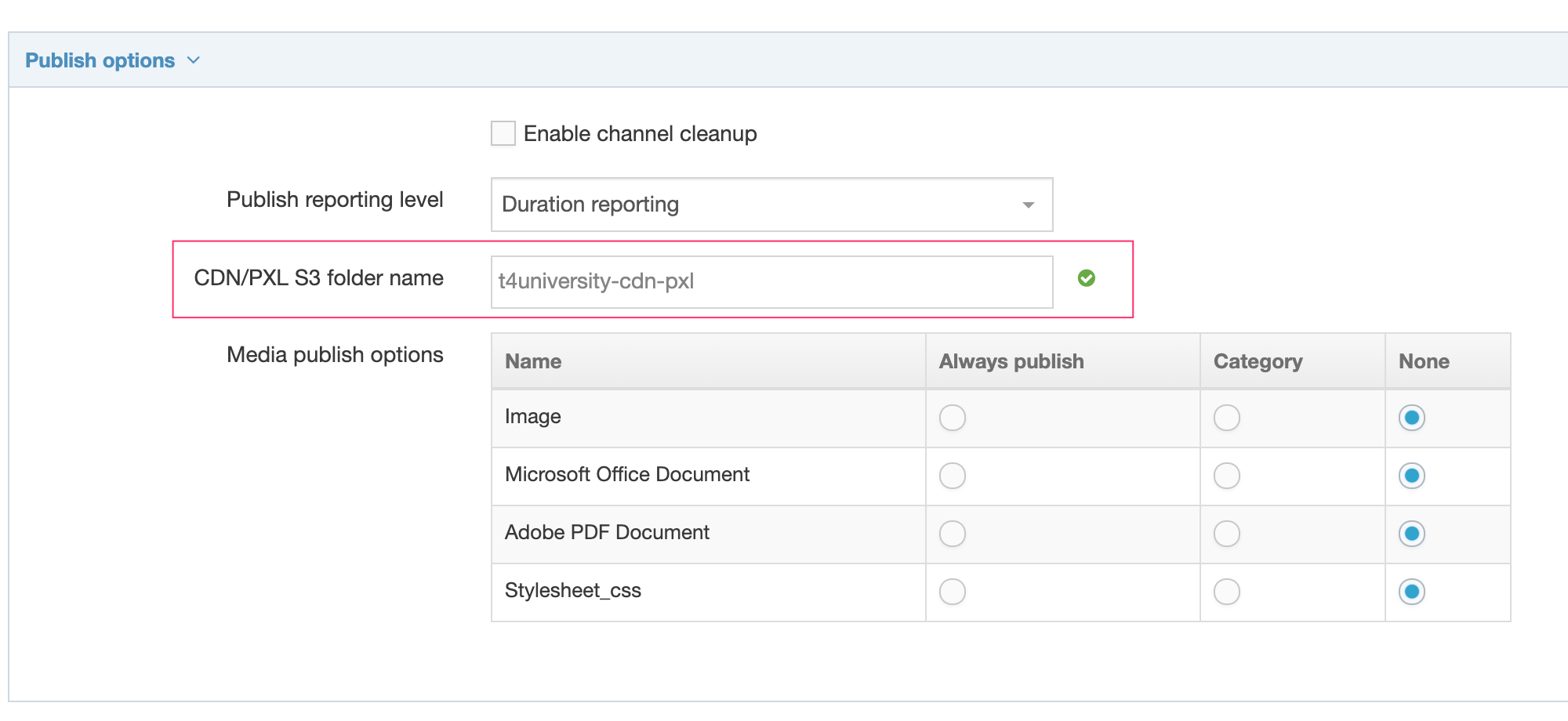Select Category for Image
The image size is (1568, 721).
click(x=1226, y=418)
